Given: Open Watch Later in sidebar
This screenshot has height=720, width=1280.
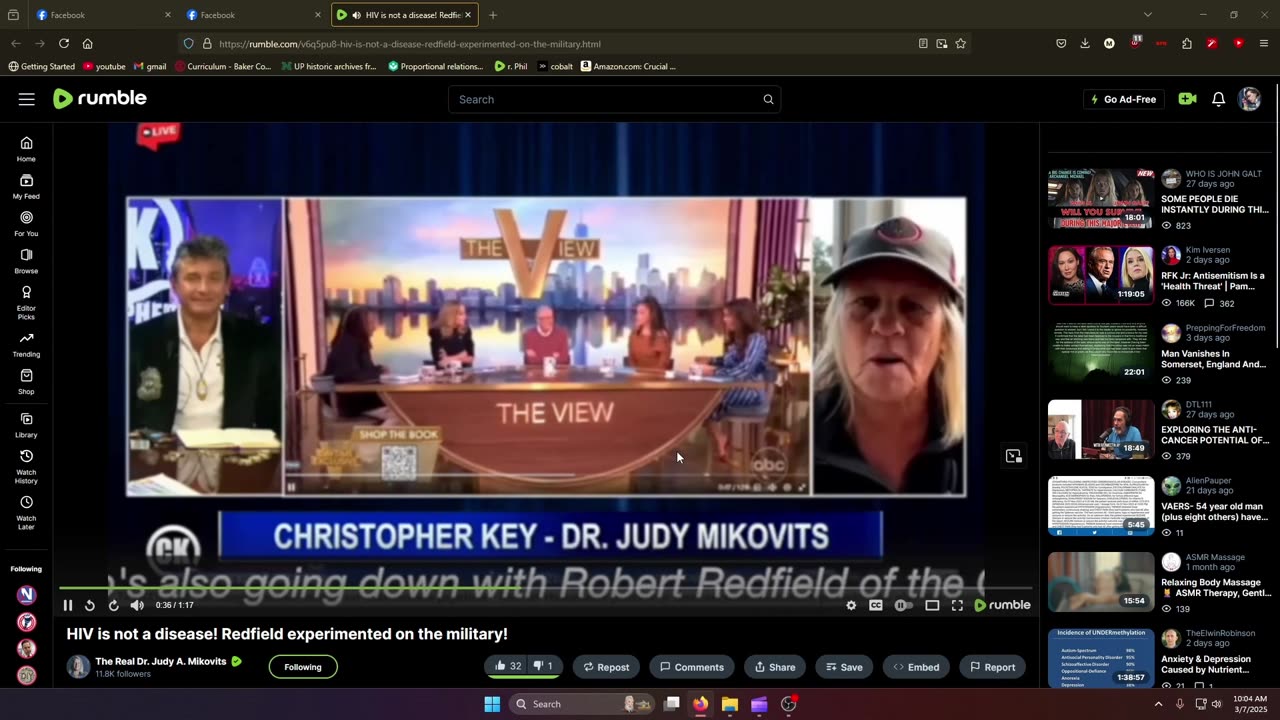Looking at the screenshot, I should point(26,513).
